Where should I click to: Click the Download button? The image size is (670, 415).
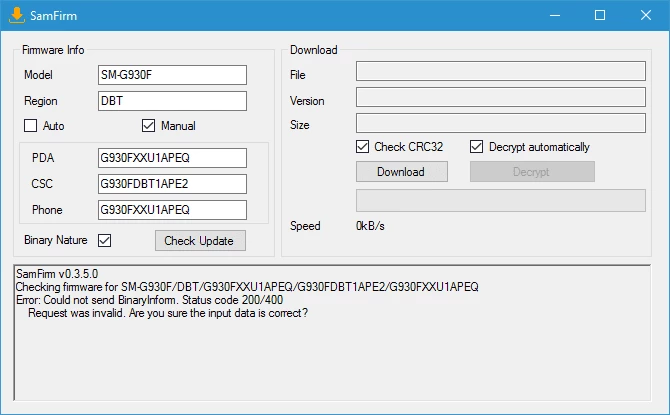[x=400, y=172]
